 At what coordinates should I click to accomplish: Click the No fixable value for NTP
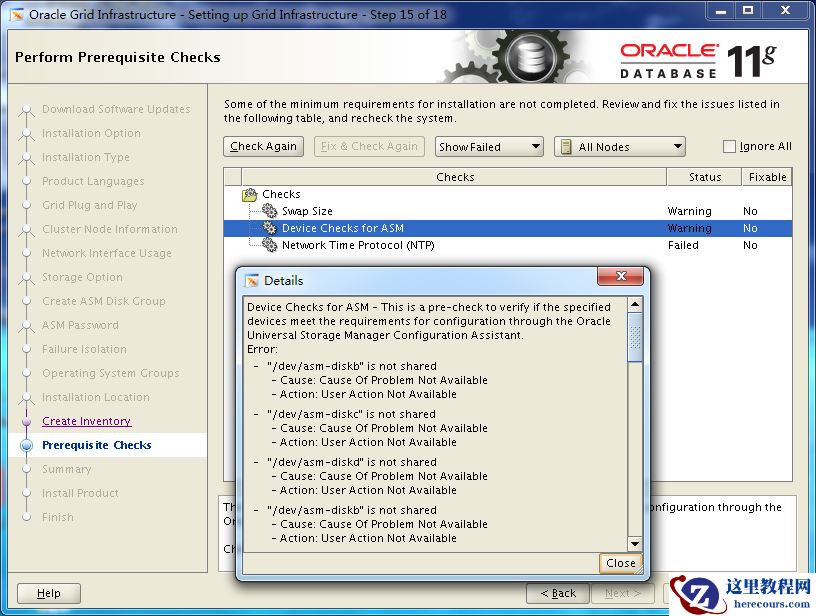[x=750, y=245]
